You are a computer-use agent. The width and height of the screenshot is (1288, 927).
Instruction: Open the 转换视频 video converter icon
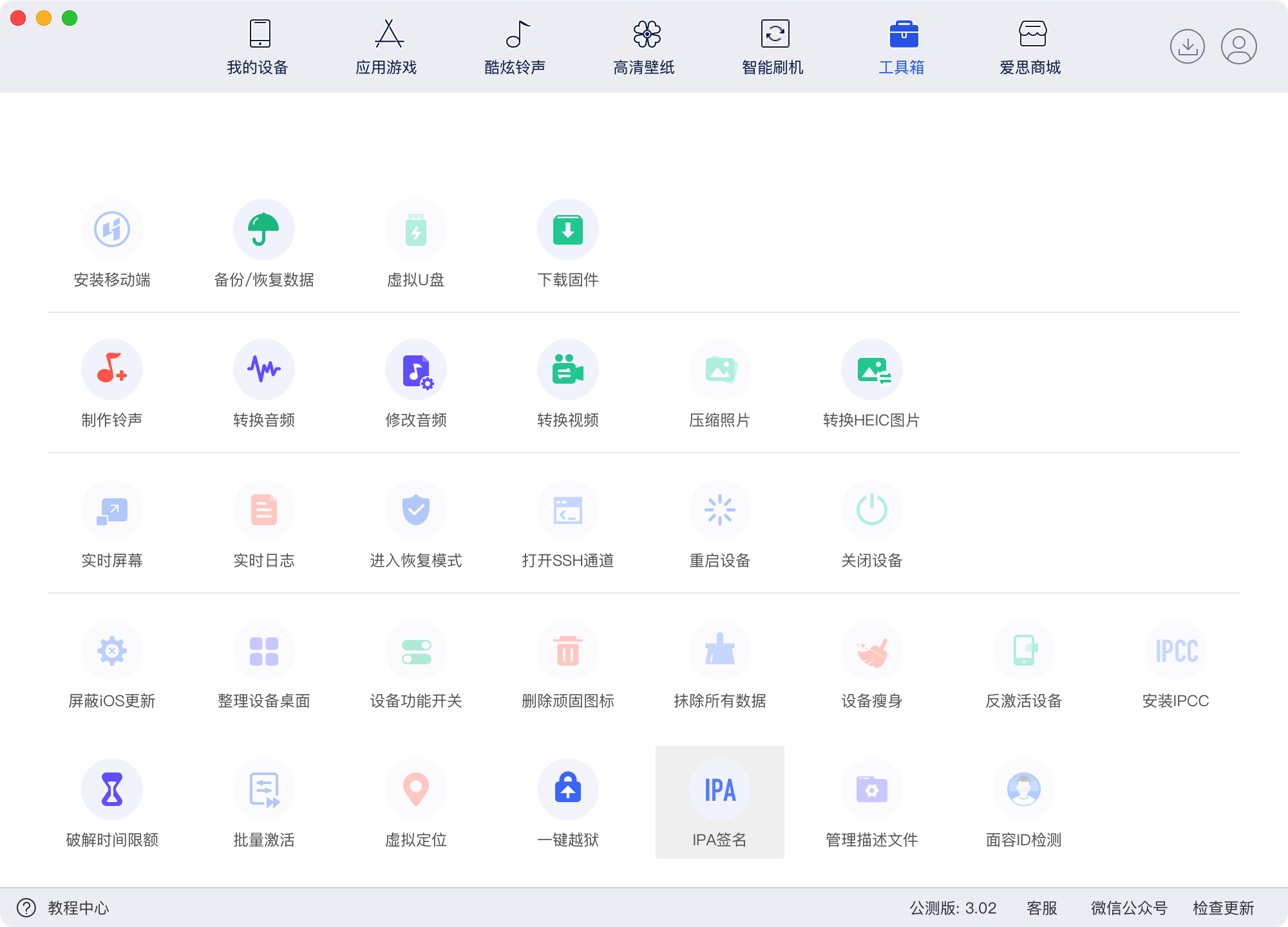pos(568,370)
